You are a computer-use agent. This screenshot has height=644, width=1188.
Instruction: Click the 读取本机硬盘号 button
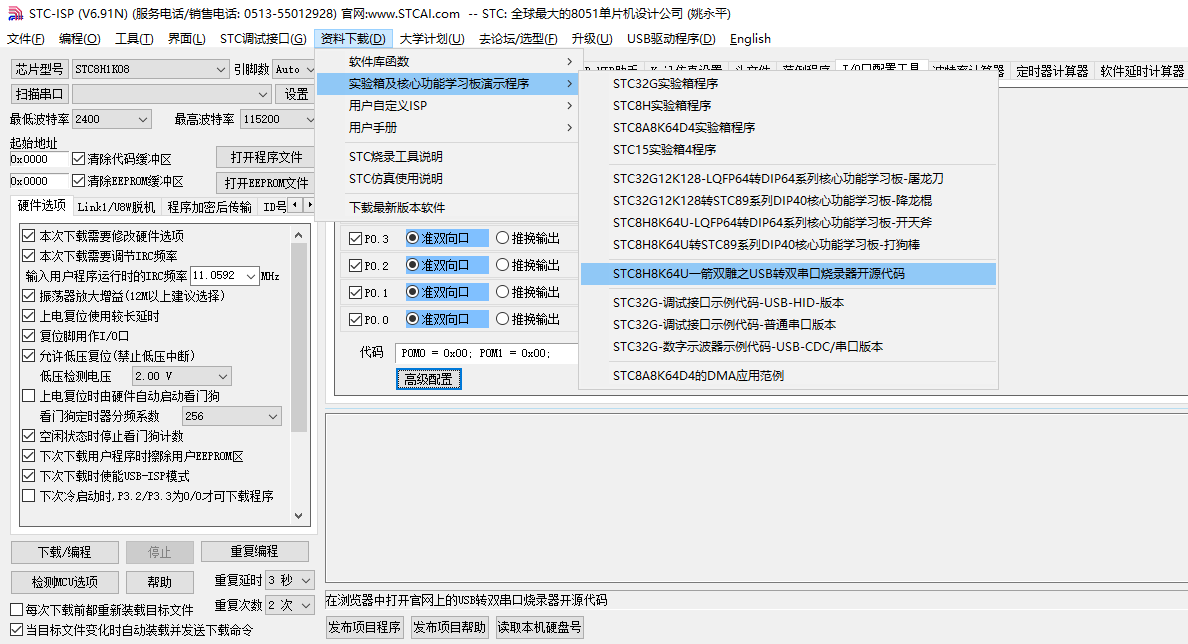(539, 627)
